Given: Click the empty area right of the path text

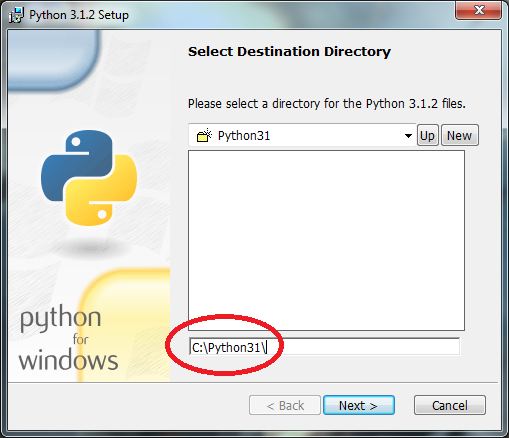Looking at the screenshot, I should (x=363, y=347).
